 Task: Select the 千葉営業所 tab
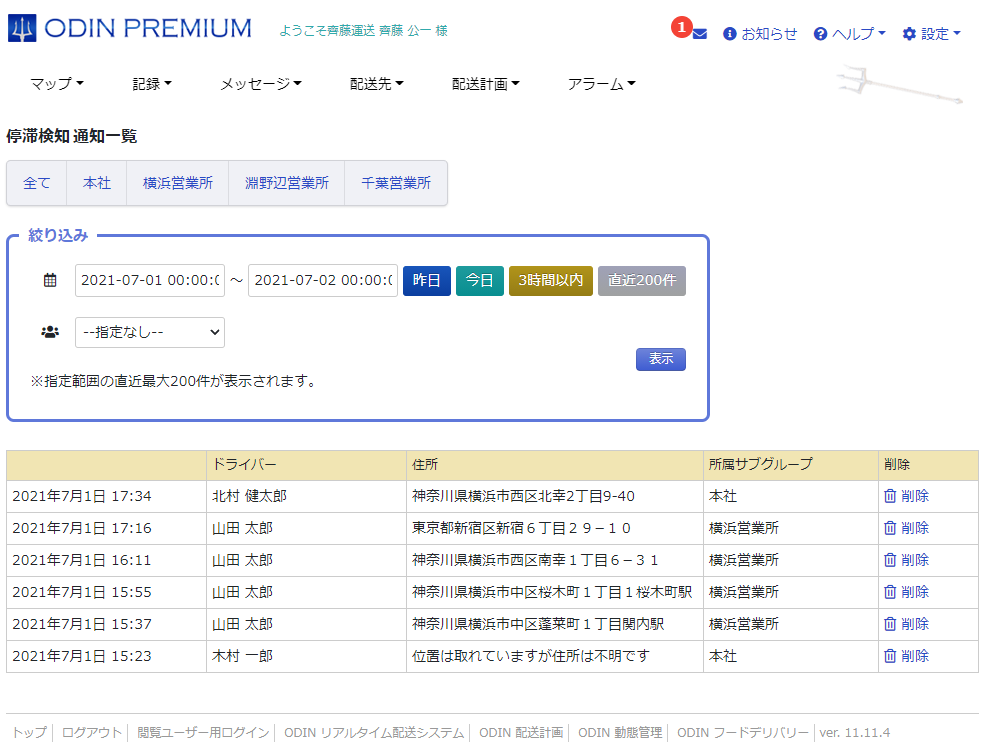[x=396, y=184]
